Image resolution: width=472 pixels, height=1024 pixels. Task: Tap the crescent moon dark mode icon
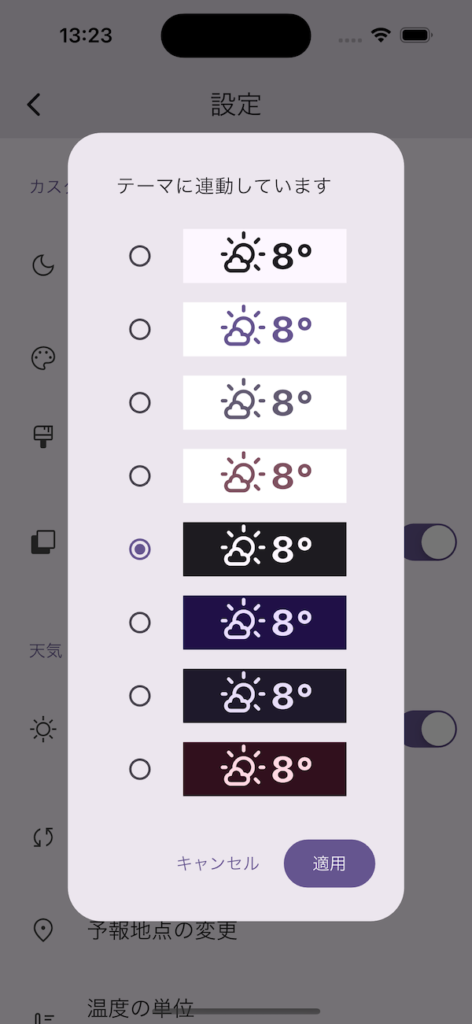click(43, 265)
